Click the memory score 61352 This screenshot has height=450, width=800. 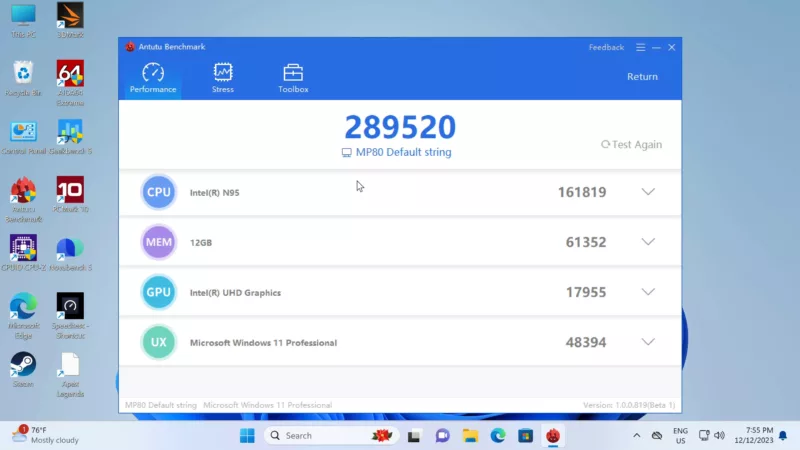[x=586, y=242]
